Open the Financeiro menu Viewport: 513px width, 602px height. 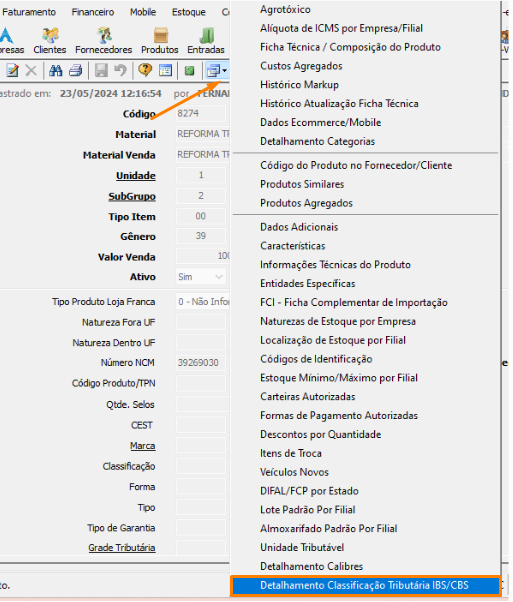93,12
